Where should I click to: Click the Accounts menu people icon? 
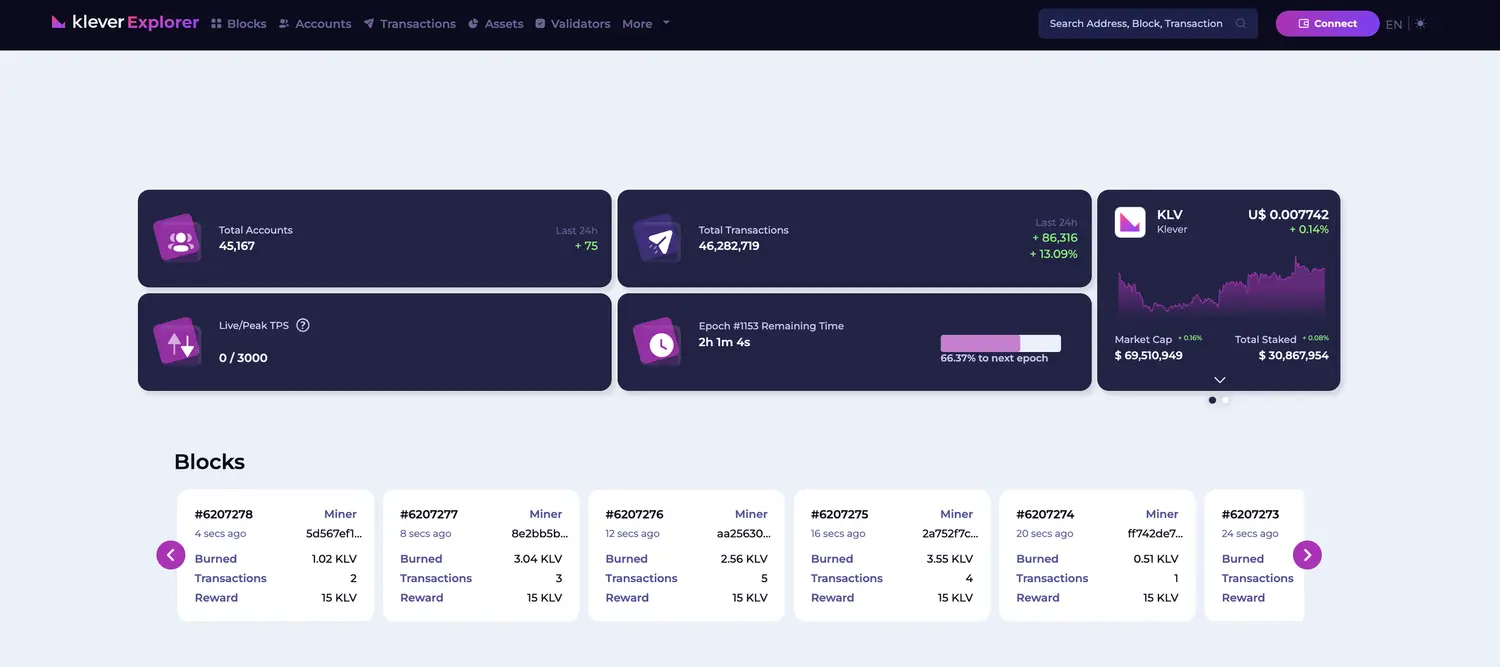pyautogui.click(x=284, y=23)
